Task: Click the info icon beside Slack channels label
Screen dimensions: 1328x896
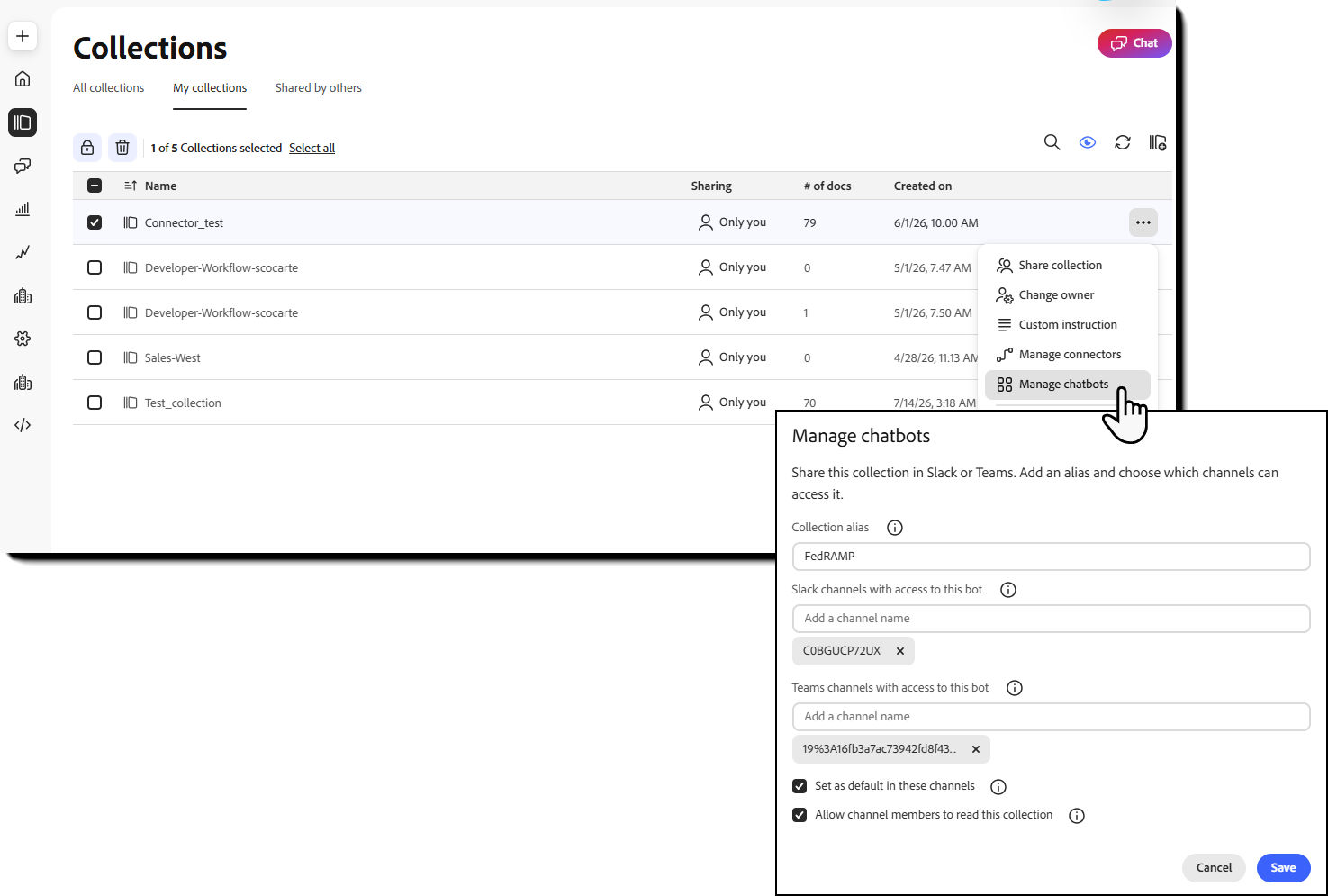Action: click(x=1008, y=590)
